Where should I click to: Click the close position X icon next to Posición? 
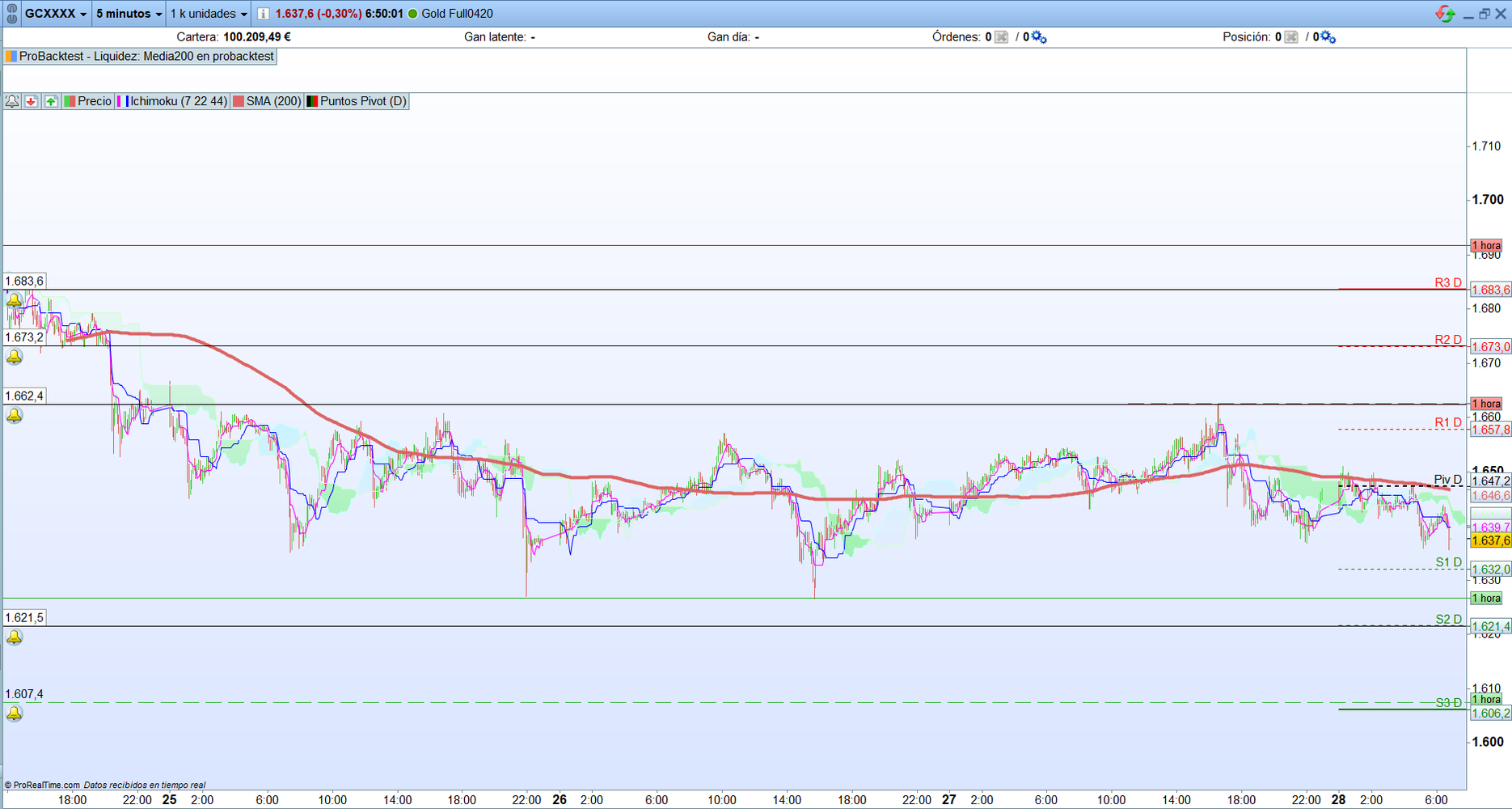(1291, 37)
